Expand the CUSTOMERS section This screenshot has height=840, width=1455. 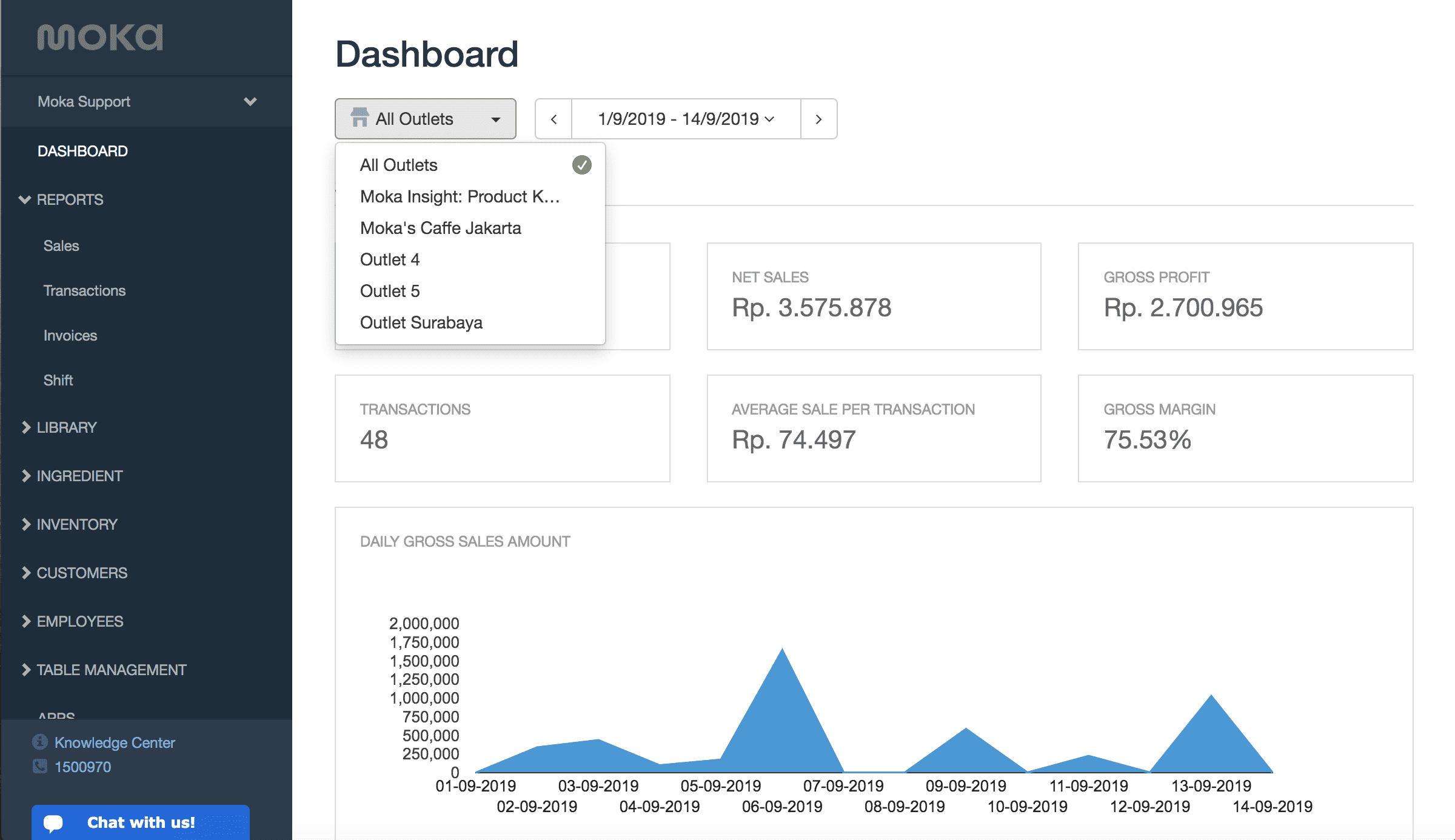click(75, 573)
